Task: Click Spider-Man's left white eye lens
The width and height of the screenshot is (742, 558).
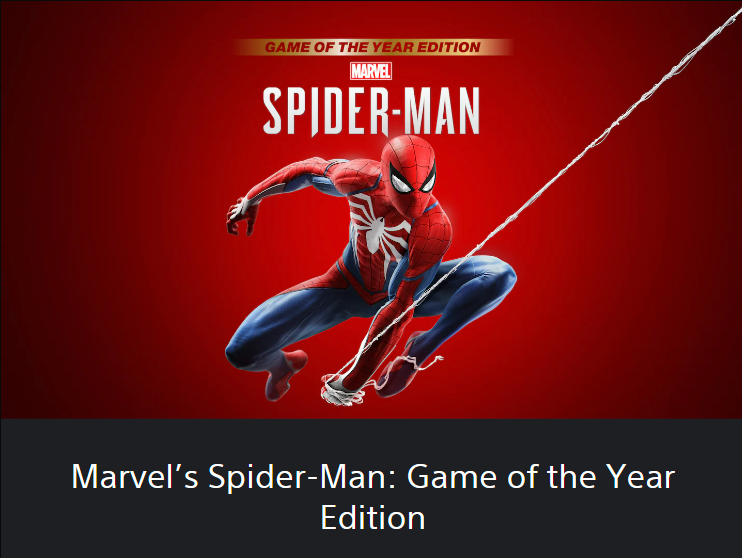Action: pyautogui.click(x=400, y=180)
